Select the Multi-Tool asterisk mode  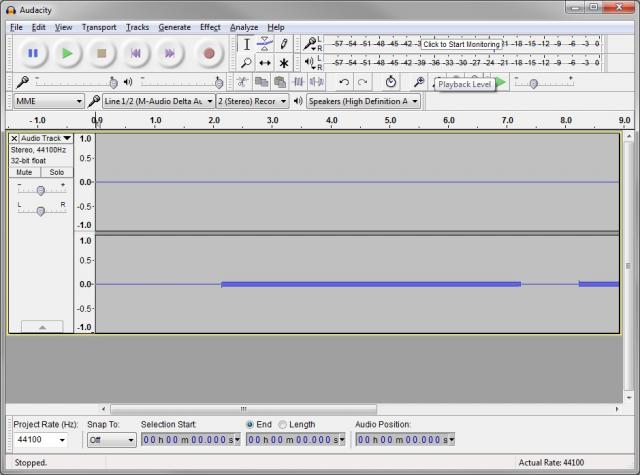pos(284,63)
